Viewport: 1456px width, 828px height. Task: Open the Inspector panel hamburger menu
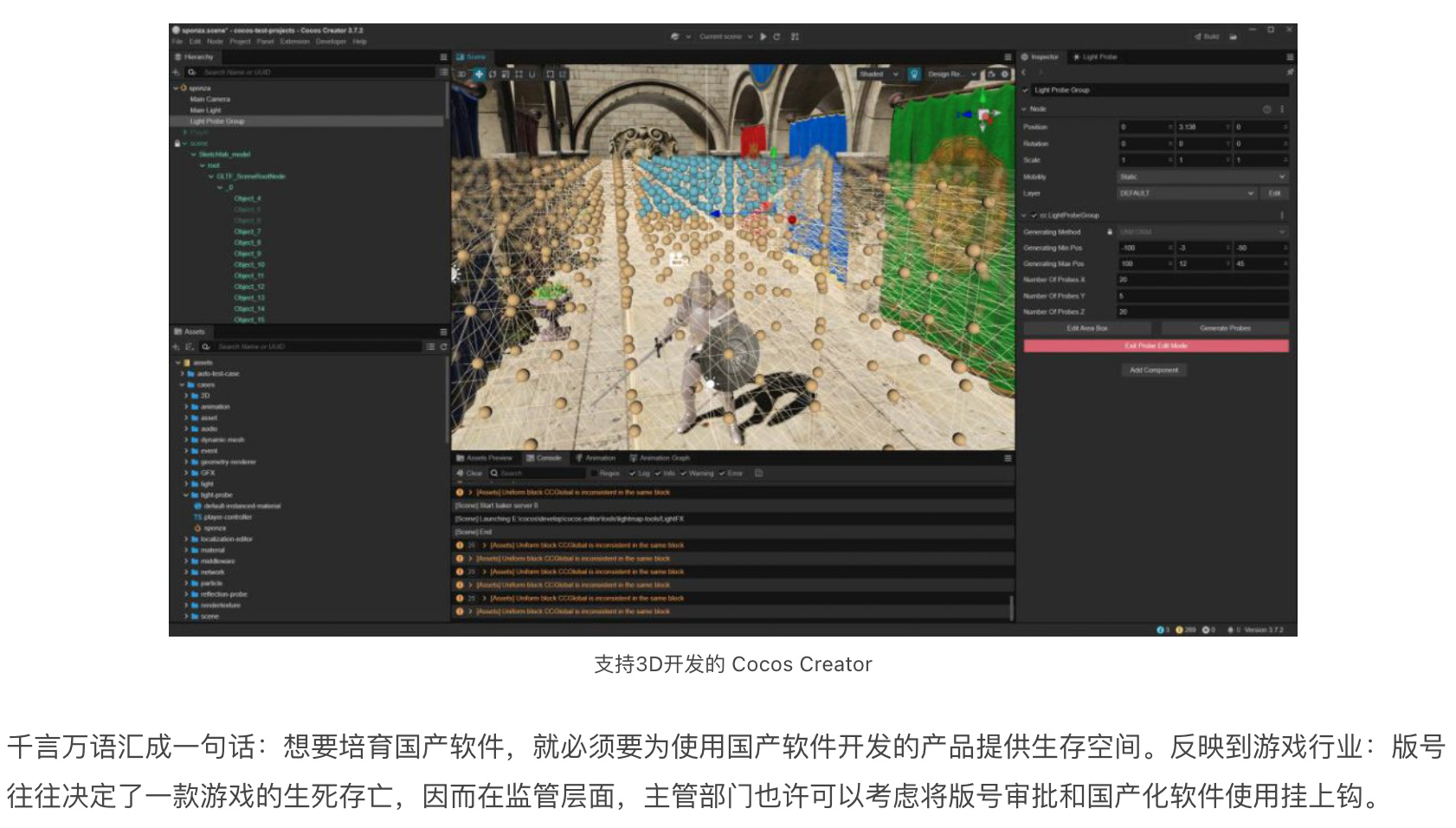tap(1290, 57)
